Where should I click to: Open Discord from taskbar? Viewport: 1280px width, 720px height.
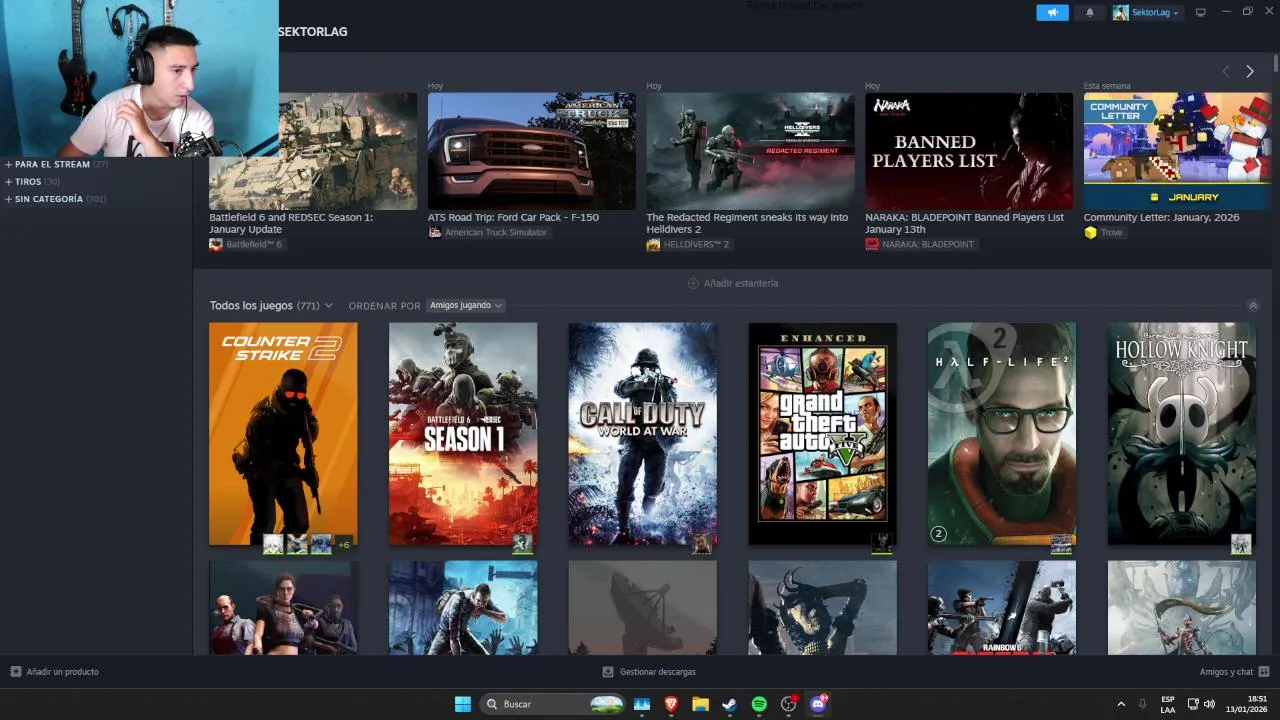pyautogui.click(x=818, y=704)
